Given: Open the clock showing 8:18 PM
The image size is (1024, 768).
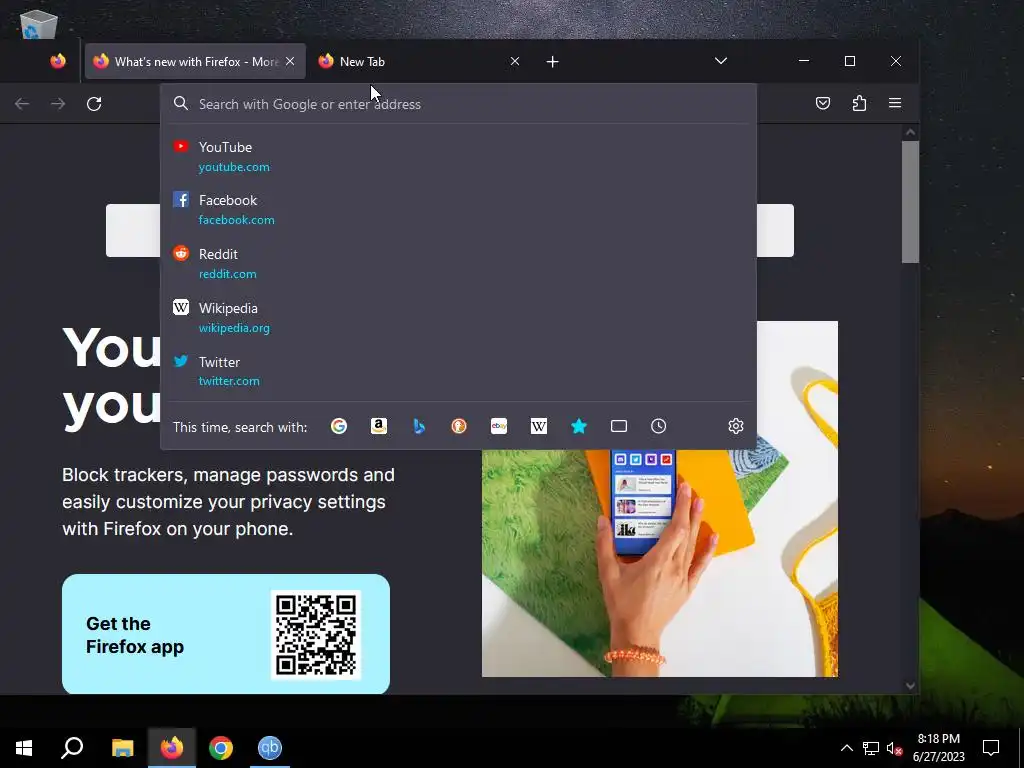Looking at the screenshot, I should [x=938, y=748].
